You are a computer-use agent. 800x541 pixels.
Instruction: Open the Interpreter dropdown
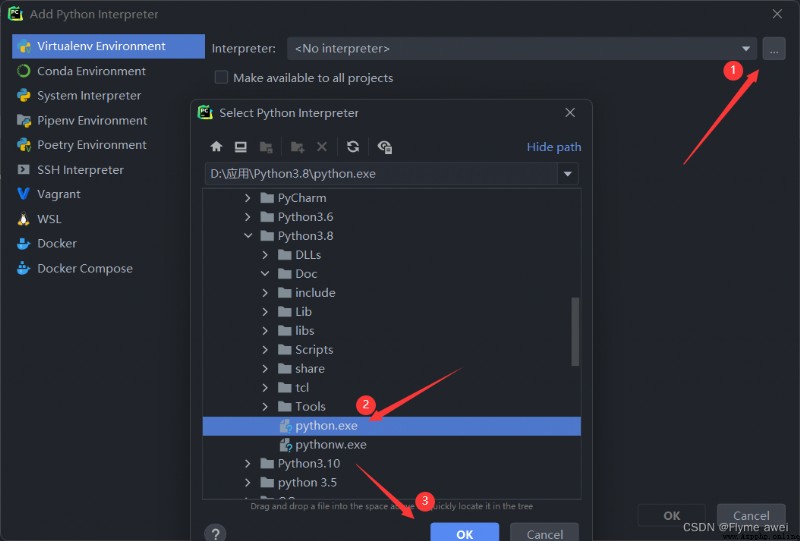click(745, 48)
